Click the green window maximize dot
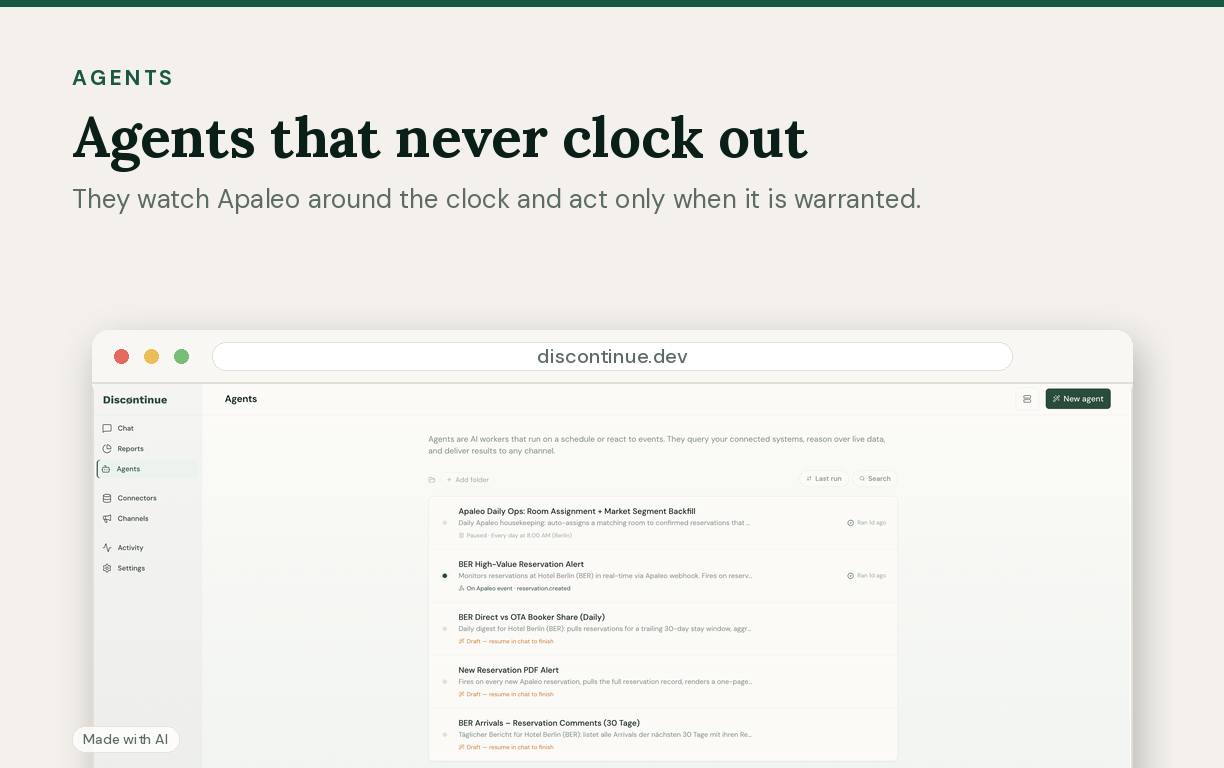The height and width of the screenshot is (768, 1224). 182,357
